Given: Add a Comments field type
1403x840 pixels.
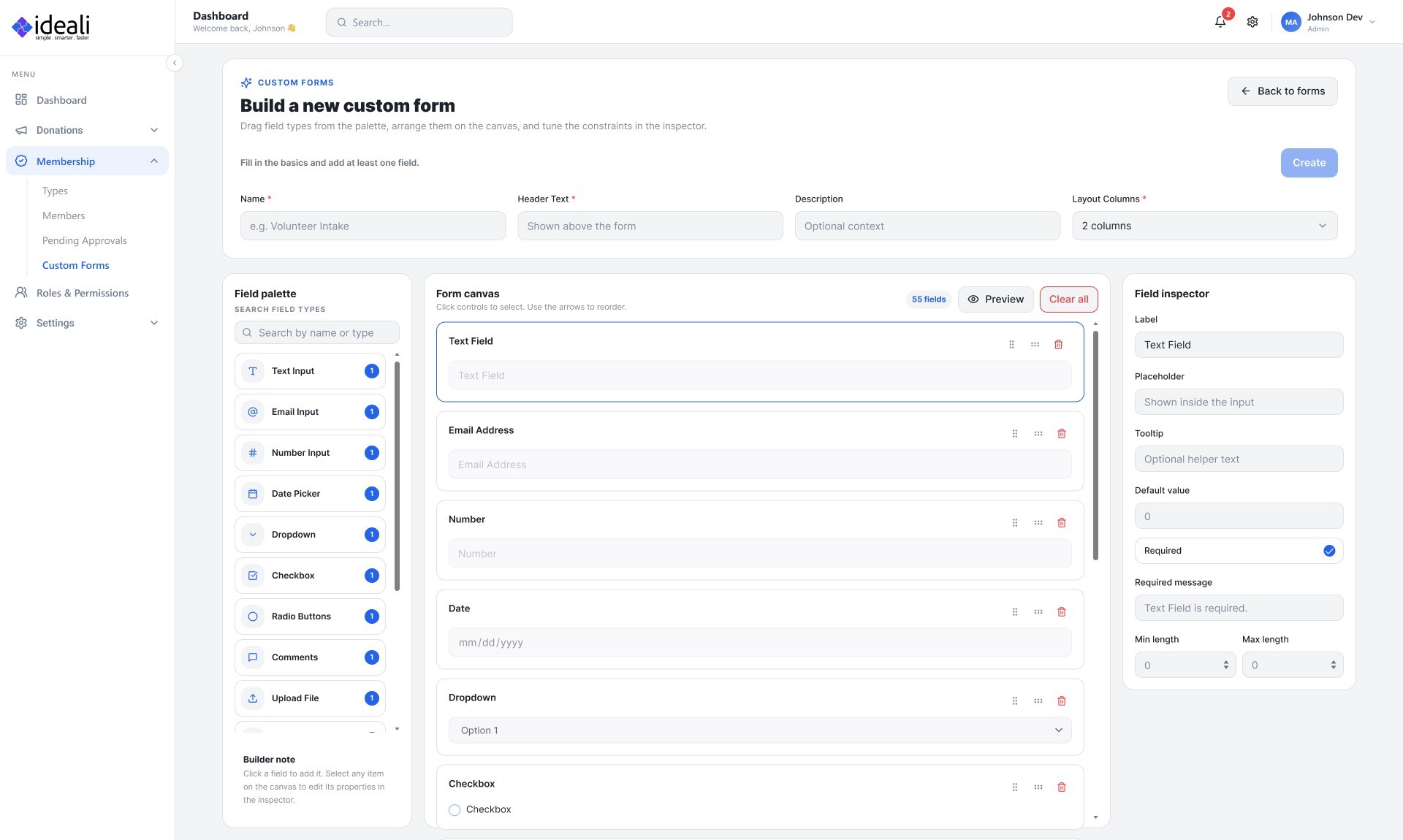Looking at the screenshot, I should 310,657.
